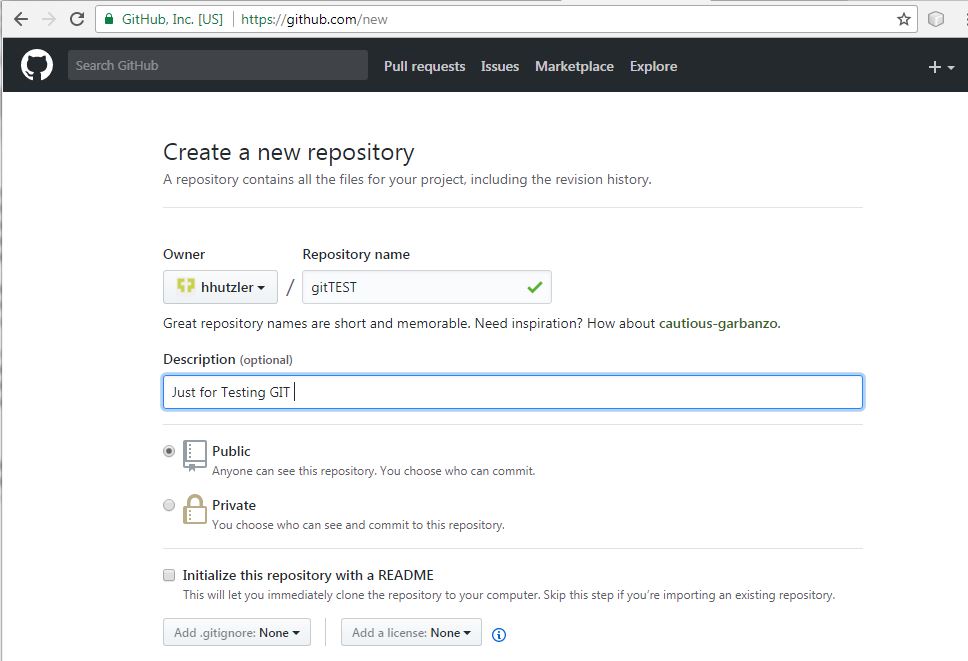The width and height of the screenshot is (968, 661).
Task: Click the 'Description (optional)' label
Action: 228,359
